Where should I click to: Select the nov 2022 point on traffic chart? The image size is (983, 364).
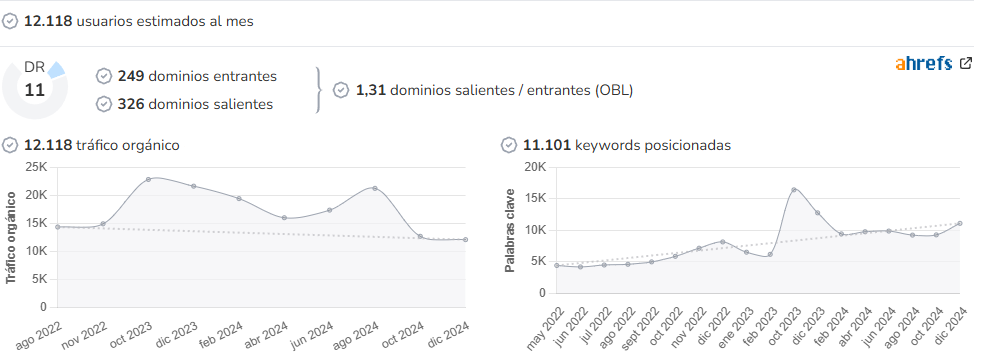(103, 224)
